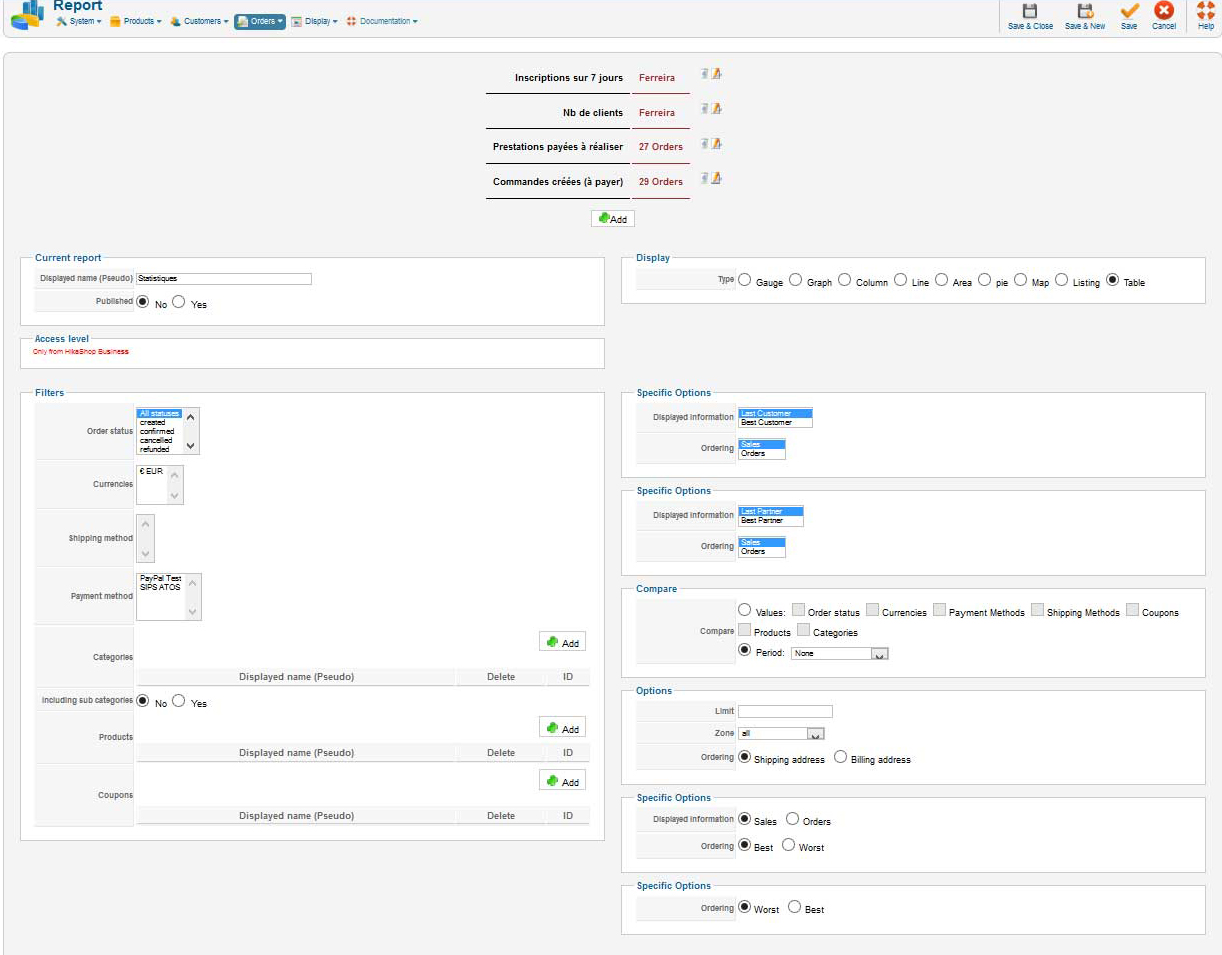Click Add in the Coupons filter row
Screen dimensions: 1222x955
(x=562, y=781)
